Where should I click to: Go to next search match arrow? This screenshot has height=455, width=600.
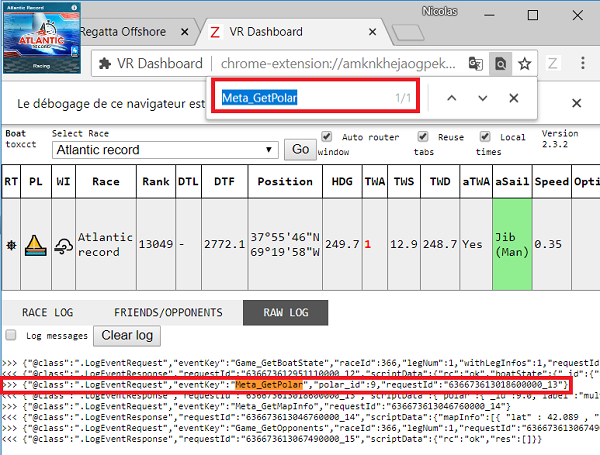point(483,98)
